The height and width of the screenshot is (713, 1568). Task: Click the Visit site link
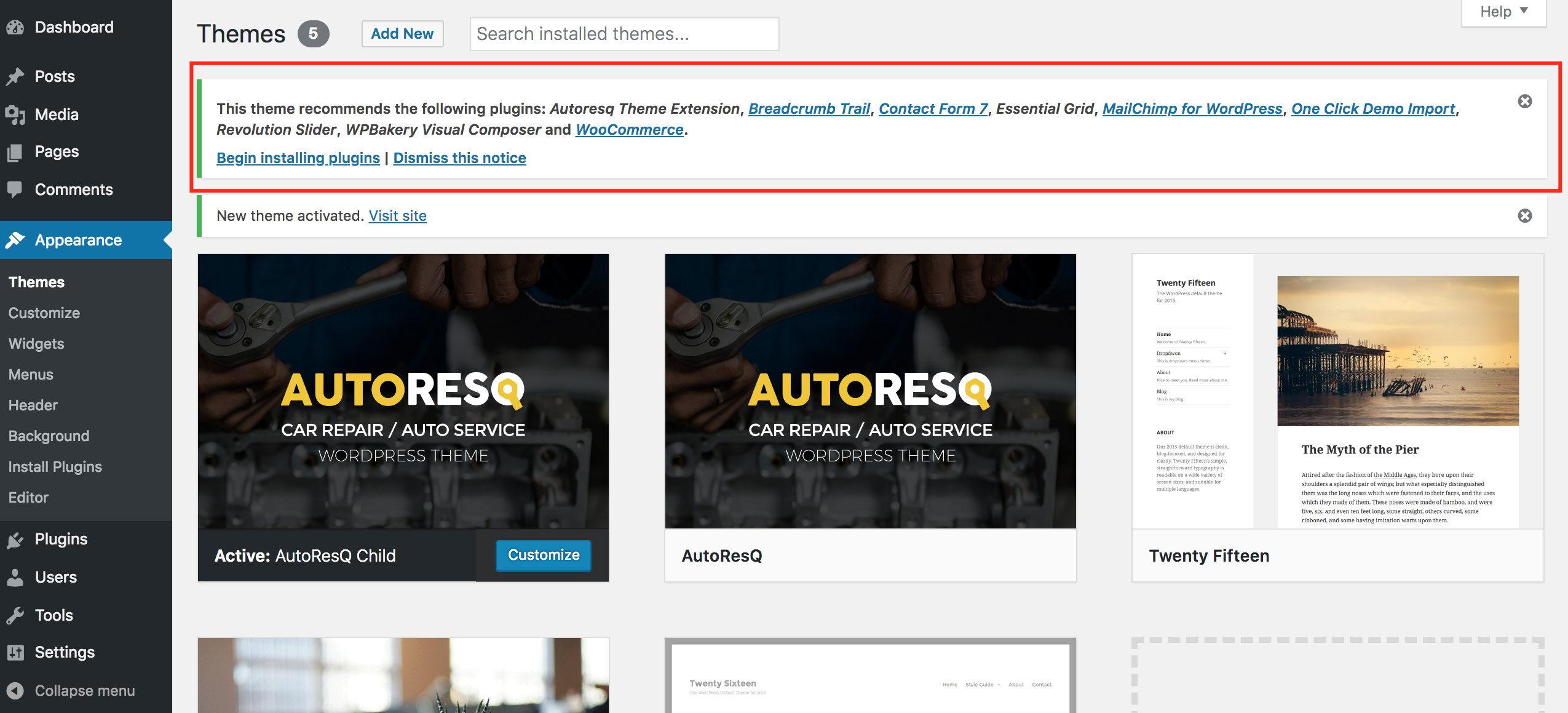pos(398,216)
